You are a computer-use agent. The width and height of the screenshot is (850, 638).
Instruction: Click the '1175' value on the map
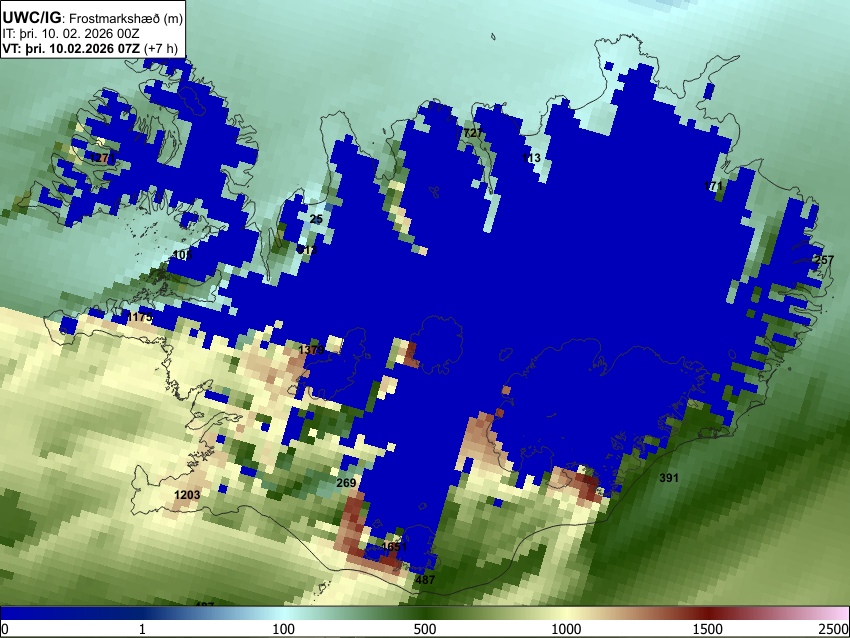(139, 317)
